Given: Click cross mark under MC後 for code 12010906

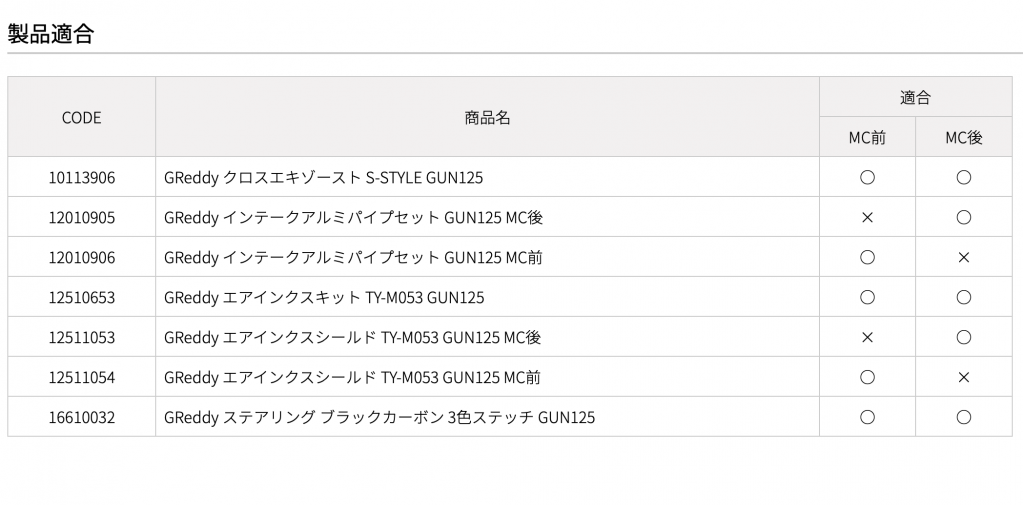Looking at the screenshot, I should 964,258.
